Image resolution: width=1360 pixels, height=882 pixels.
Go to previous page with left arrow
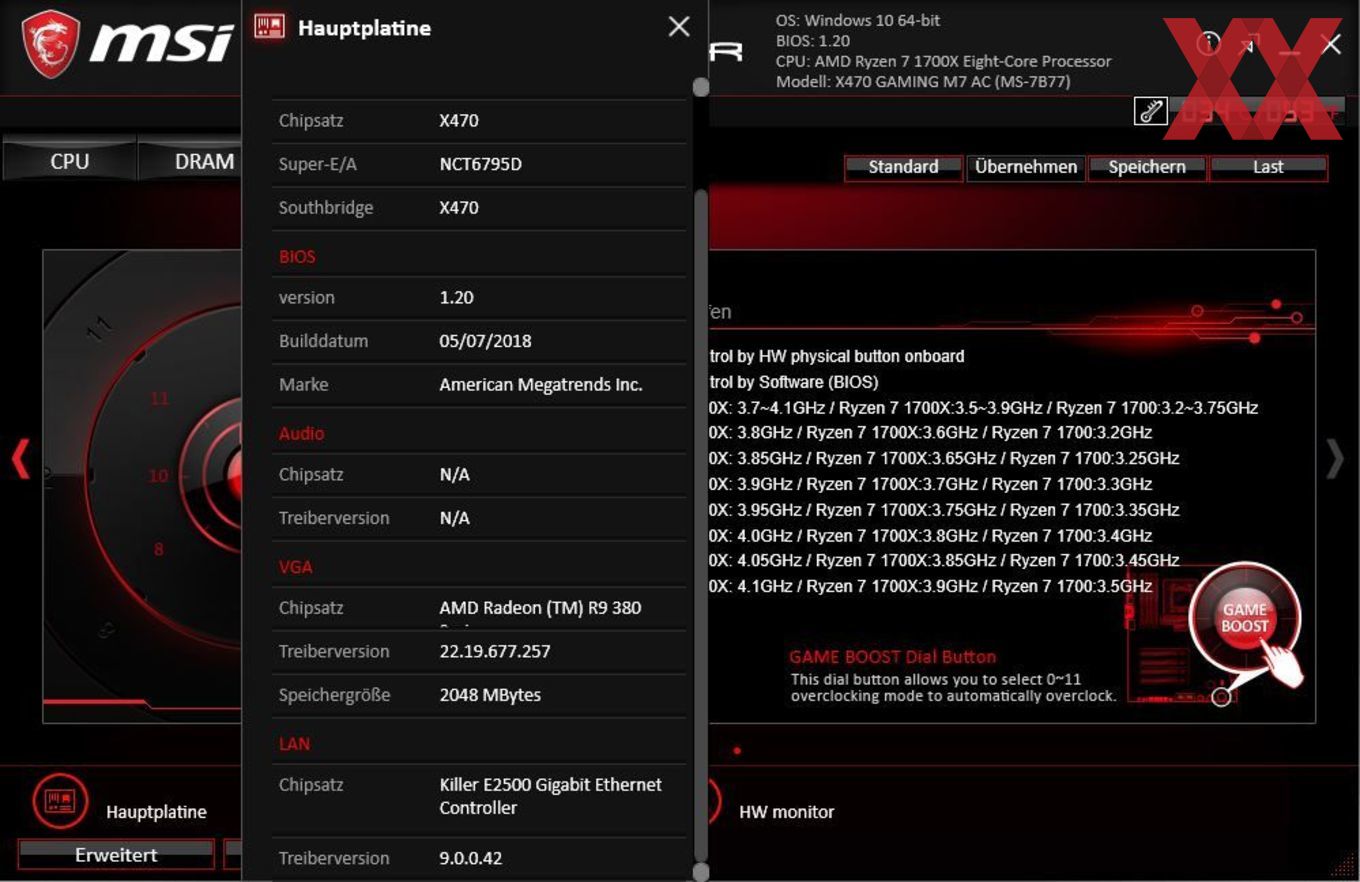coord(20,459)
